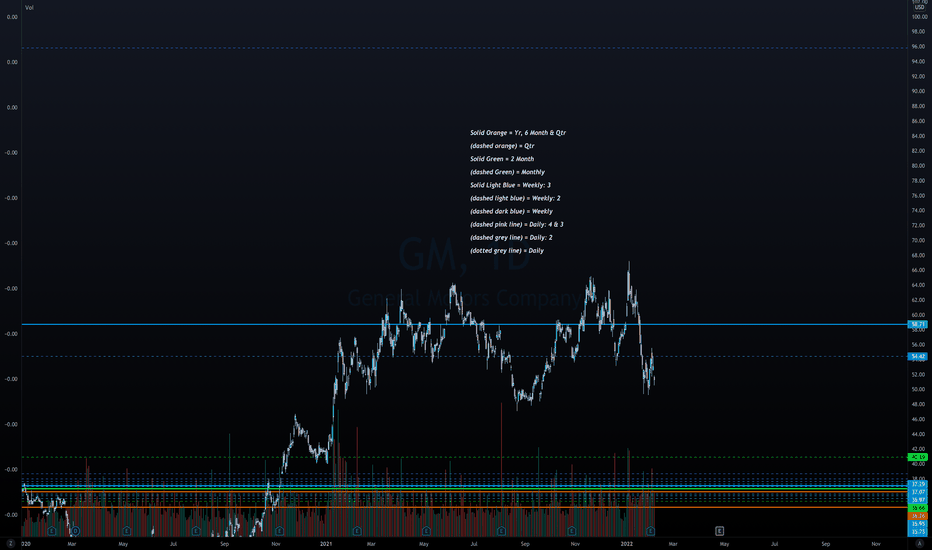
Task: Select '(dotted grey line) = Daily' note
Action: (507, 250)
